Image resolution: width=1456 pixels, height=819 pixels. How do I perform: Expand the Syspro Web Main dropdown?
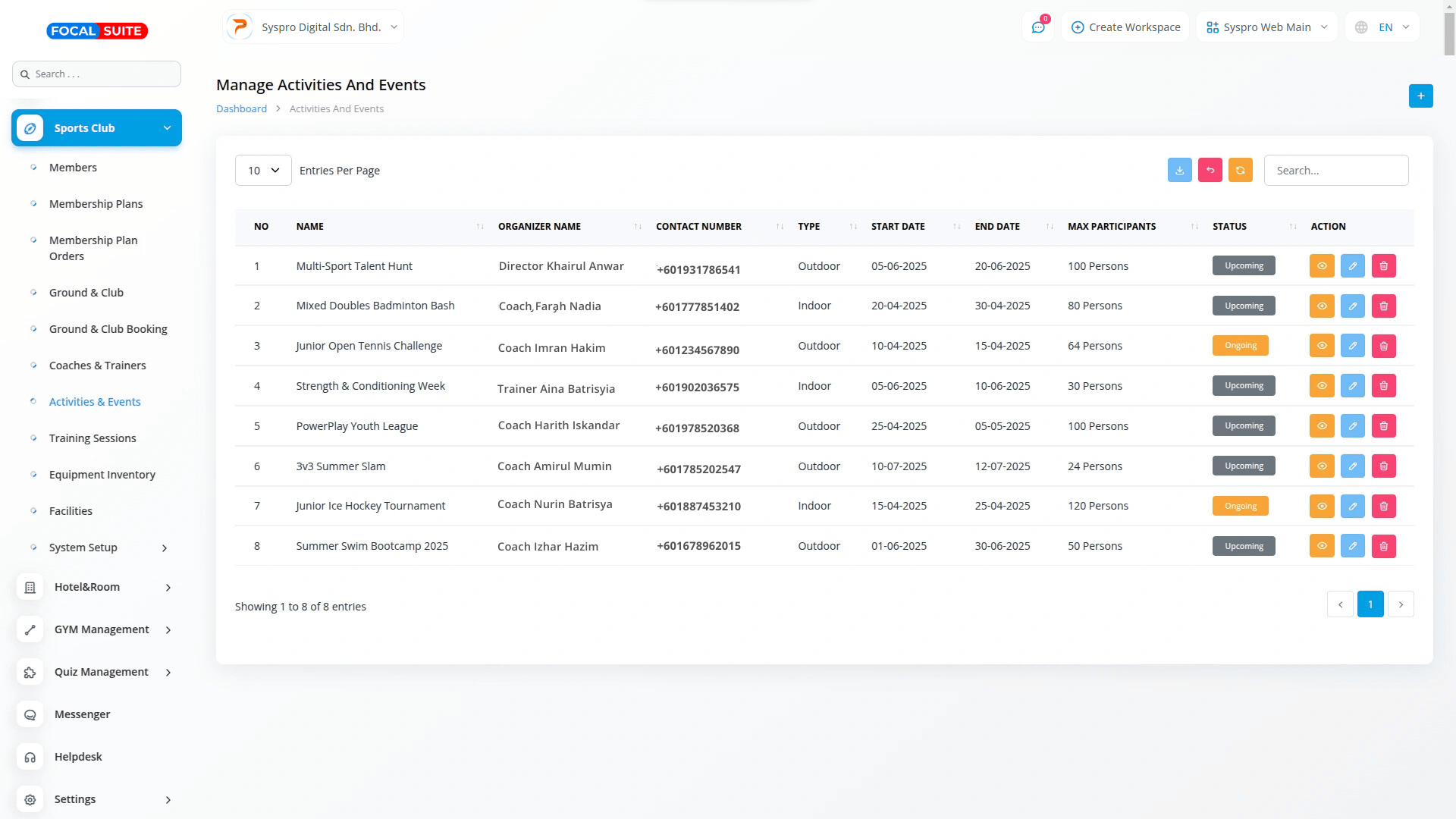(x=1266, y=27)
